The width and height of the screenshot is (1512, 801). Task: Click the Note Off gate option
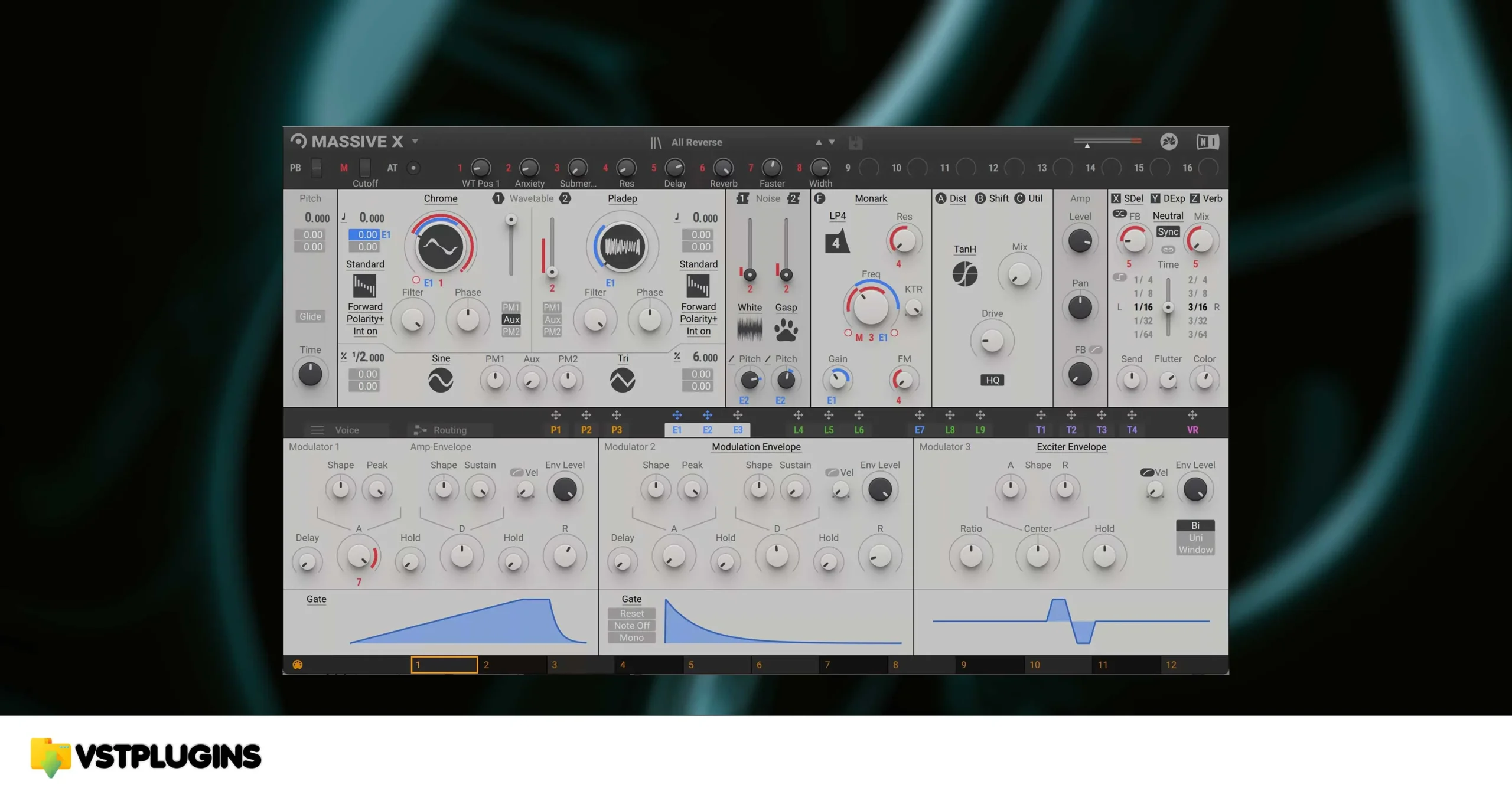[631, 626]
